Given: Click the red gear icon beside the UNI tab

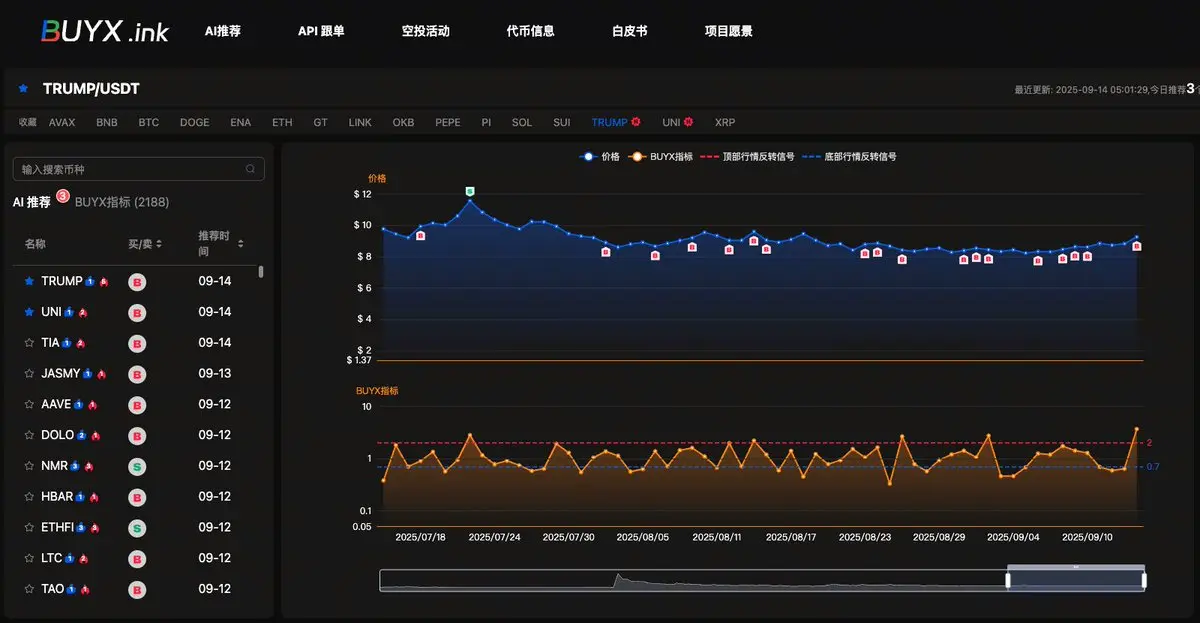Looking at the screenshot, I should [688, 122].
